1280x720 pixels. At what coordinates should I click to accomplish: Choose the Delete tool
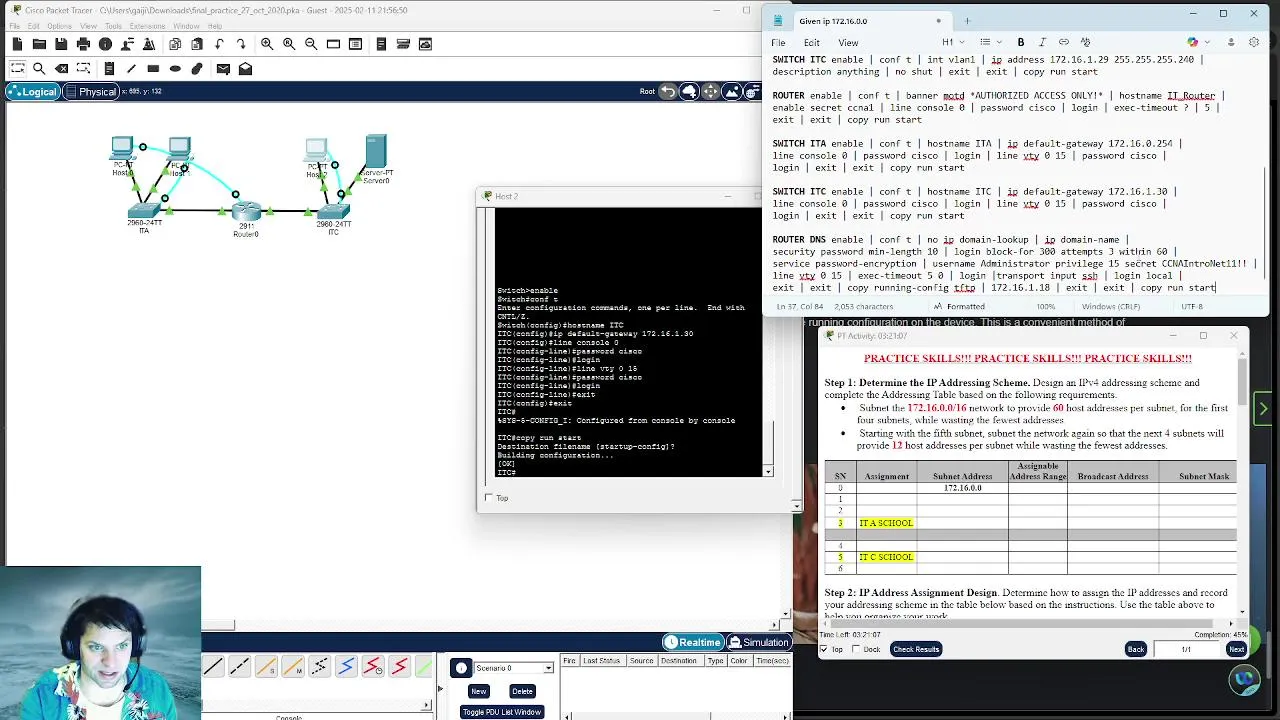[61, 69]
